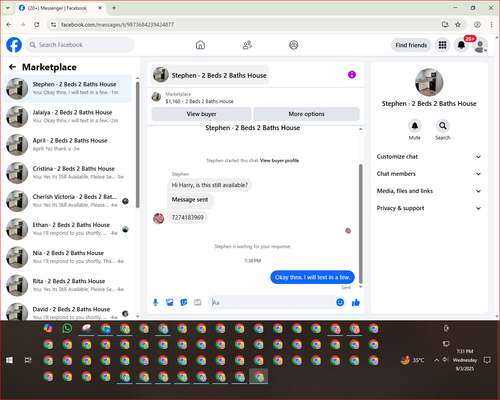This screenshot has width=500, height=400.
Task: Open the purple conversation information icon
Action: click(352, 75)
